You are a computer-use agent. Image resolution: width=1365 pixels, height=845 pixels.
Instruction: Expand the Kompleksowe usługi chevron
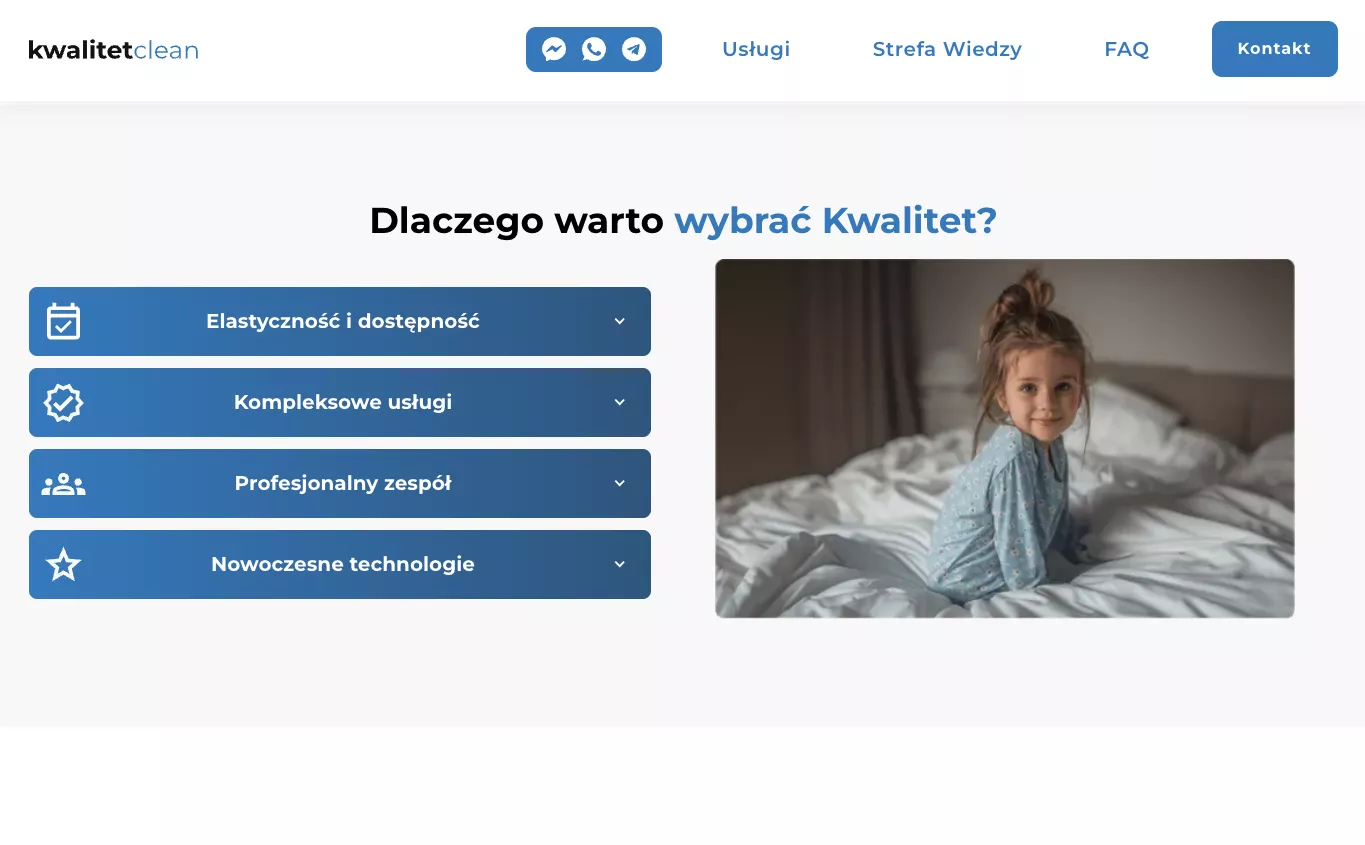[620, 402]
